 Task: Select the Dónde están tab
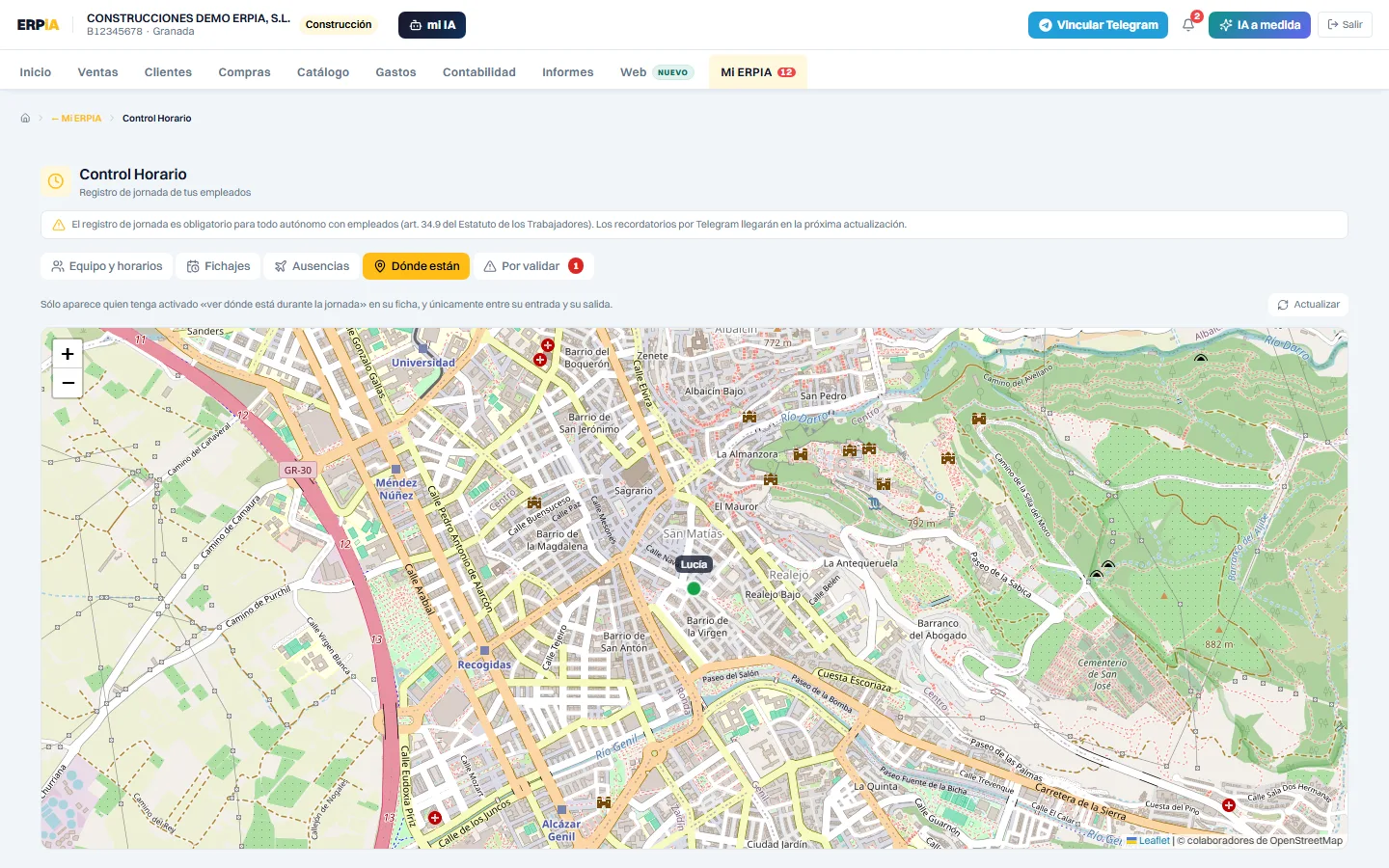tap(416, 266)
